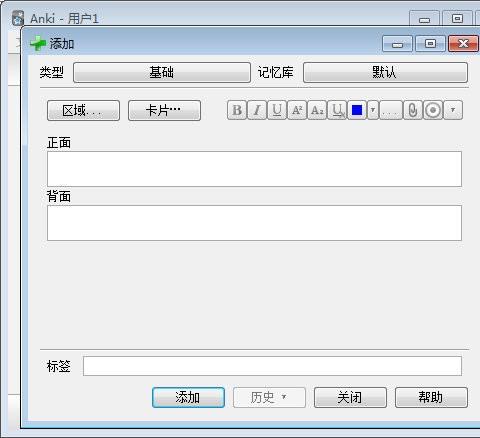480x438 pixels.
Task: Focus the 标签 tags input
Action: point(272,366)
